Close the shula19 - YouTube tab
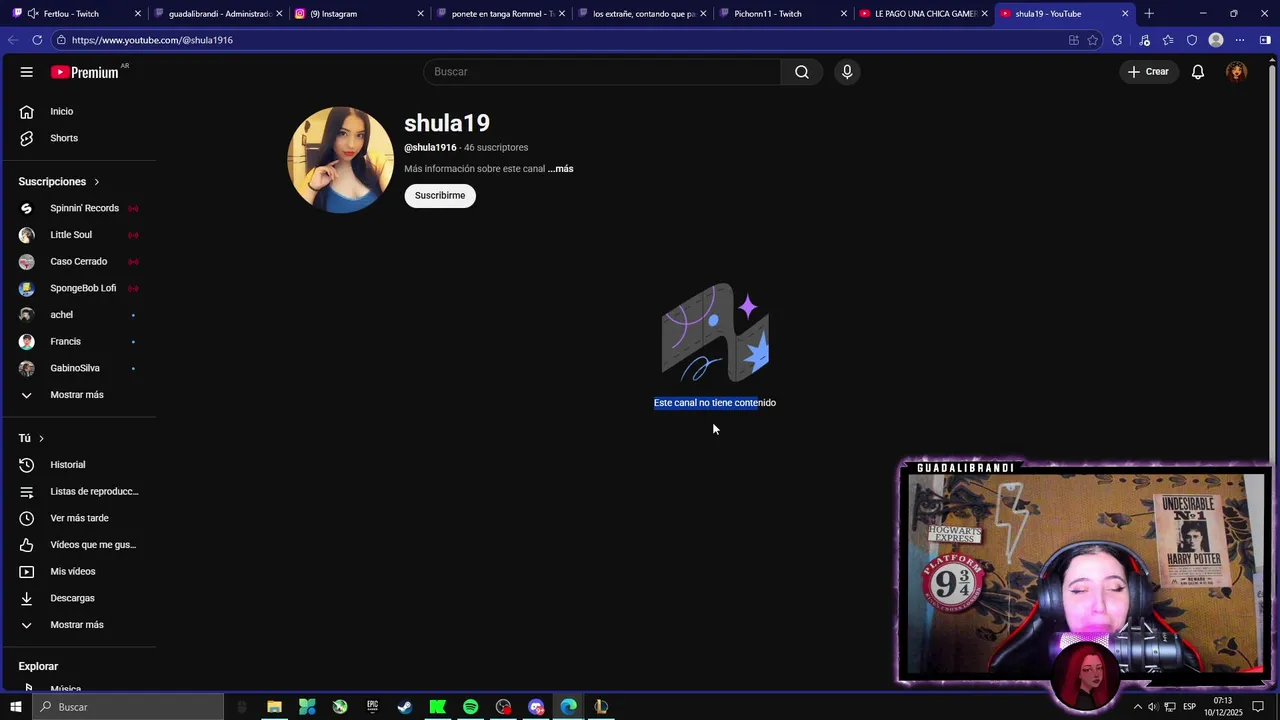Viewport: 1280px width, 720px height. point(1125,14)
